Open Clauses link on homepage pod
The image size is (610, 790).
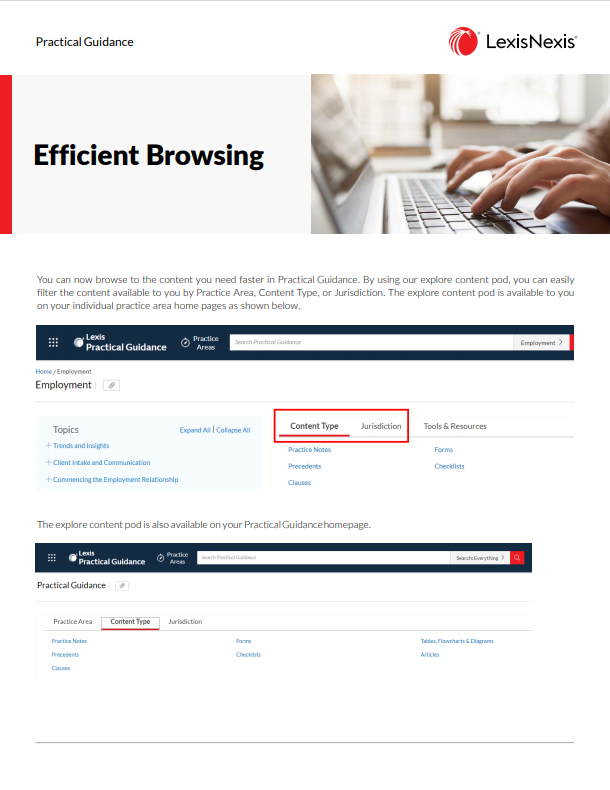60,668
